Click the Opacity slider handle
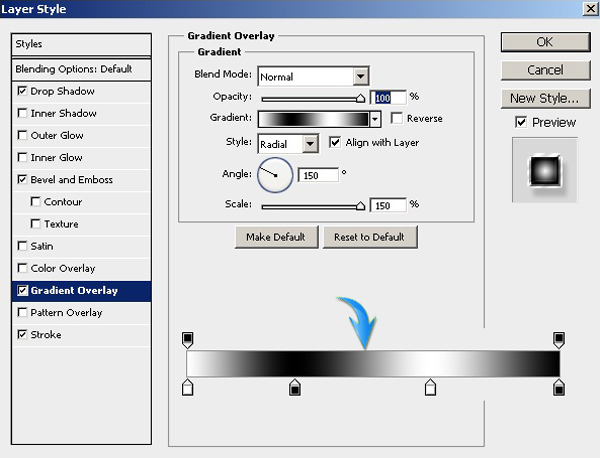 361,98
